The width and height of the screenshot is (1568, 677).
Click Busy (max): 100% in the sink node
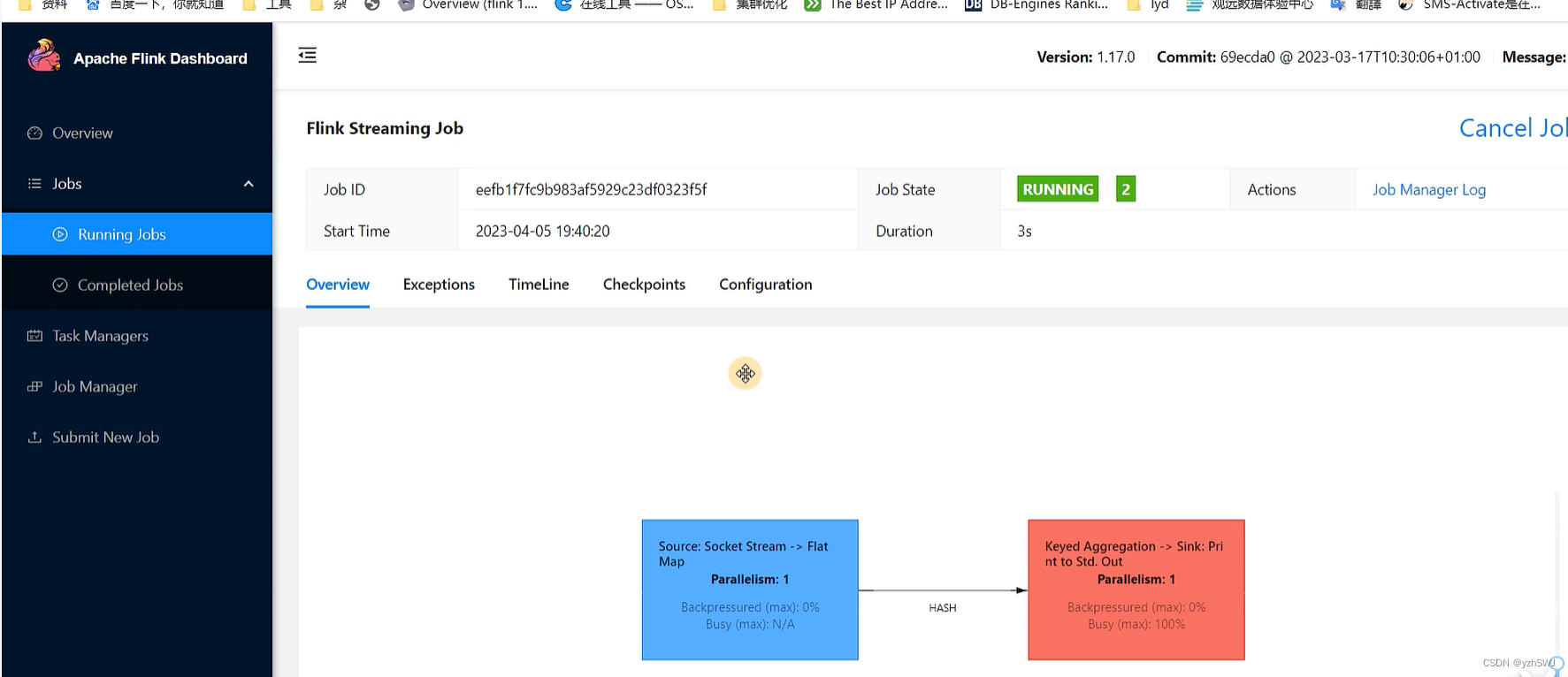(x=1136, y=624)
